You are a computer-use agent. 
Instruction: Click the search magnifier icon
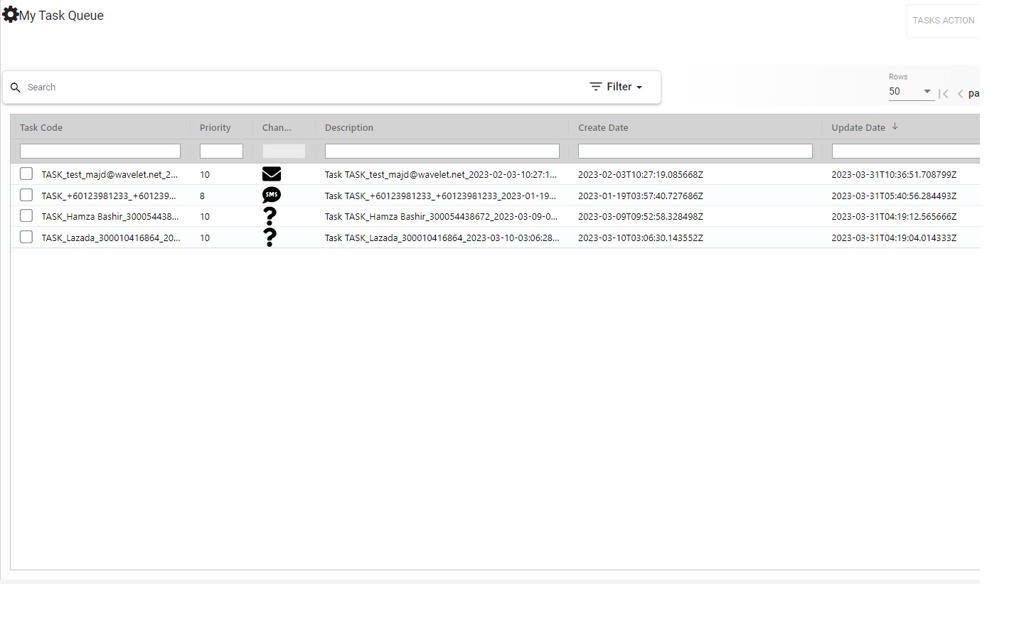coord(15,88)
